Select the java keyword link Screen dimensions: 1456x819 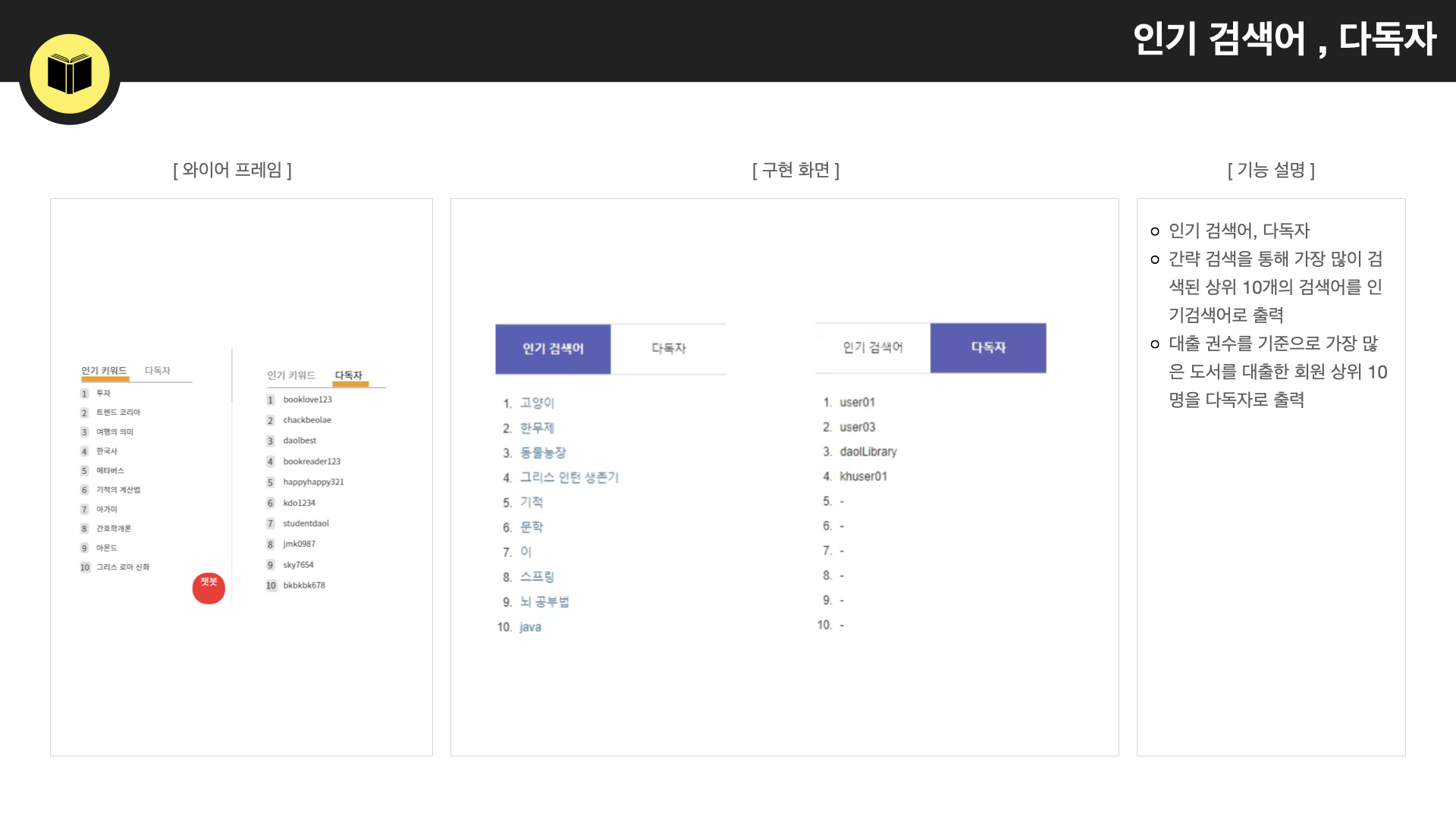point(530,627)
